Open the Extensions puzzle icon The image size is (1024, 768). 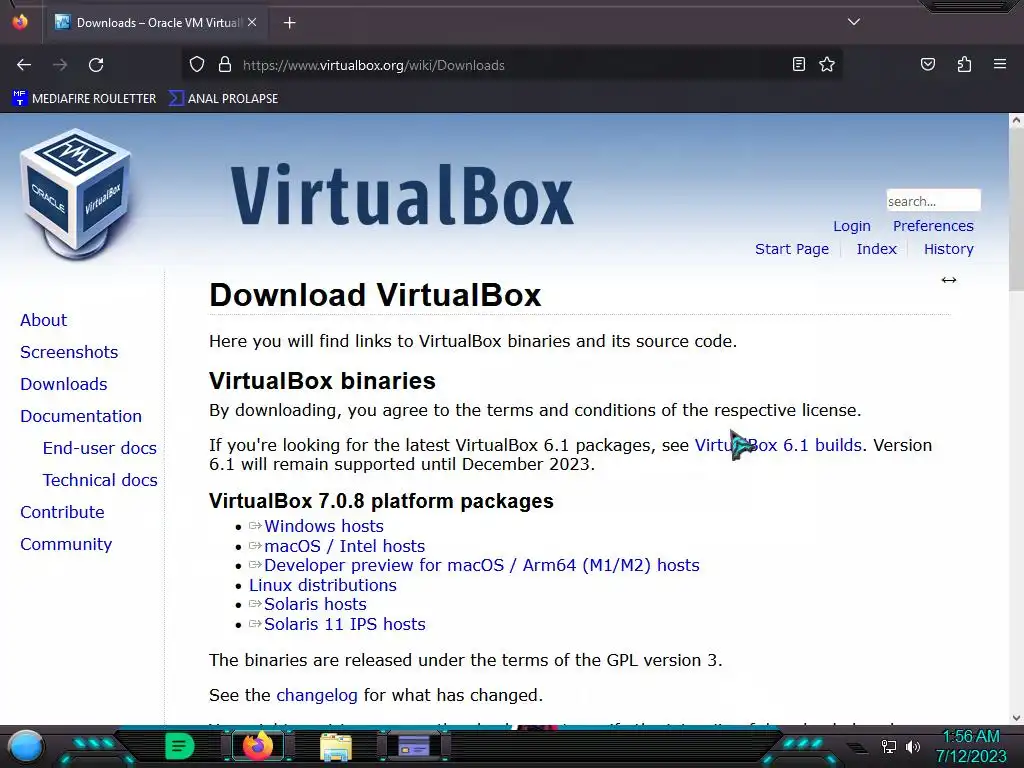pyautogui.click(x=964, y=65)
